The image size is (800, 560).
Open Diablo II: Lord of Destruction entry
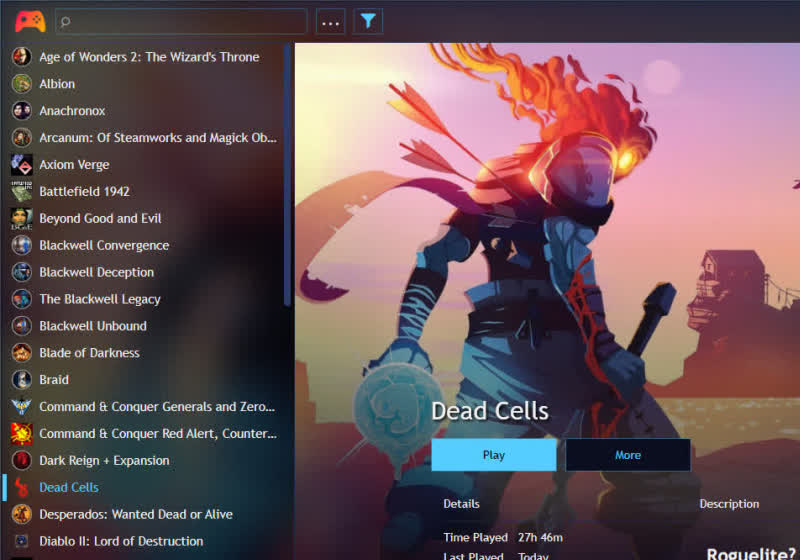point(121,541)
